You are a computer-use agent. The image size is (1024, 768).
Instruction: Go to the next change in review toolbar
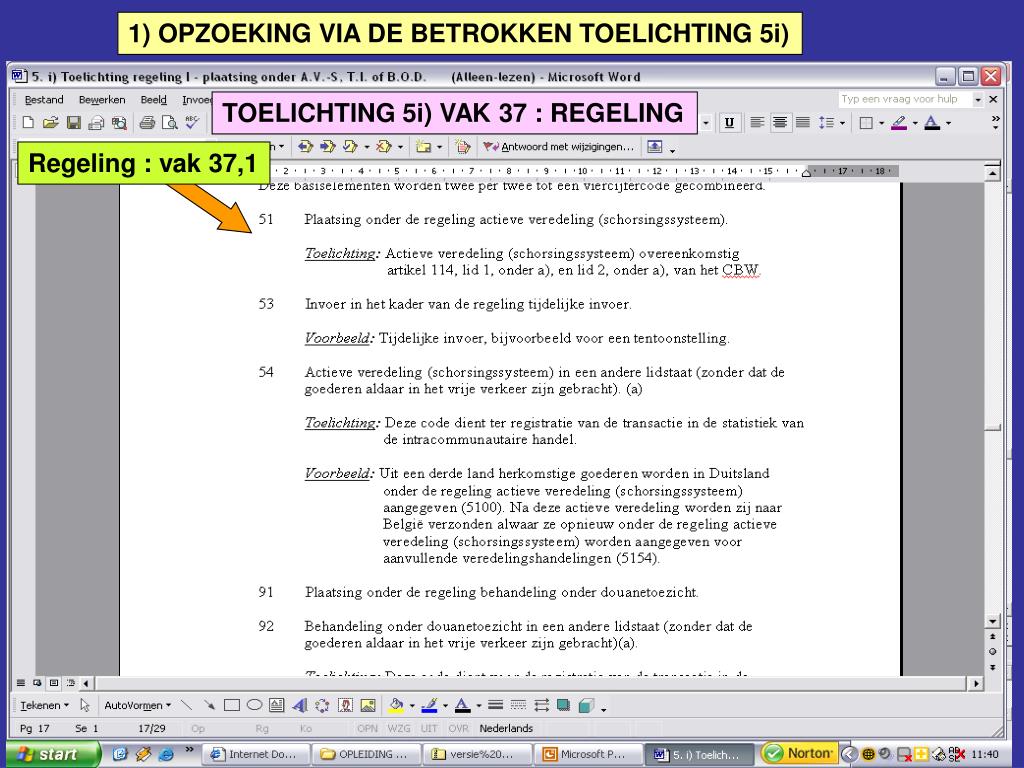pyautogui.click(x=328, y=146)
